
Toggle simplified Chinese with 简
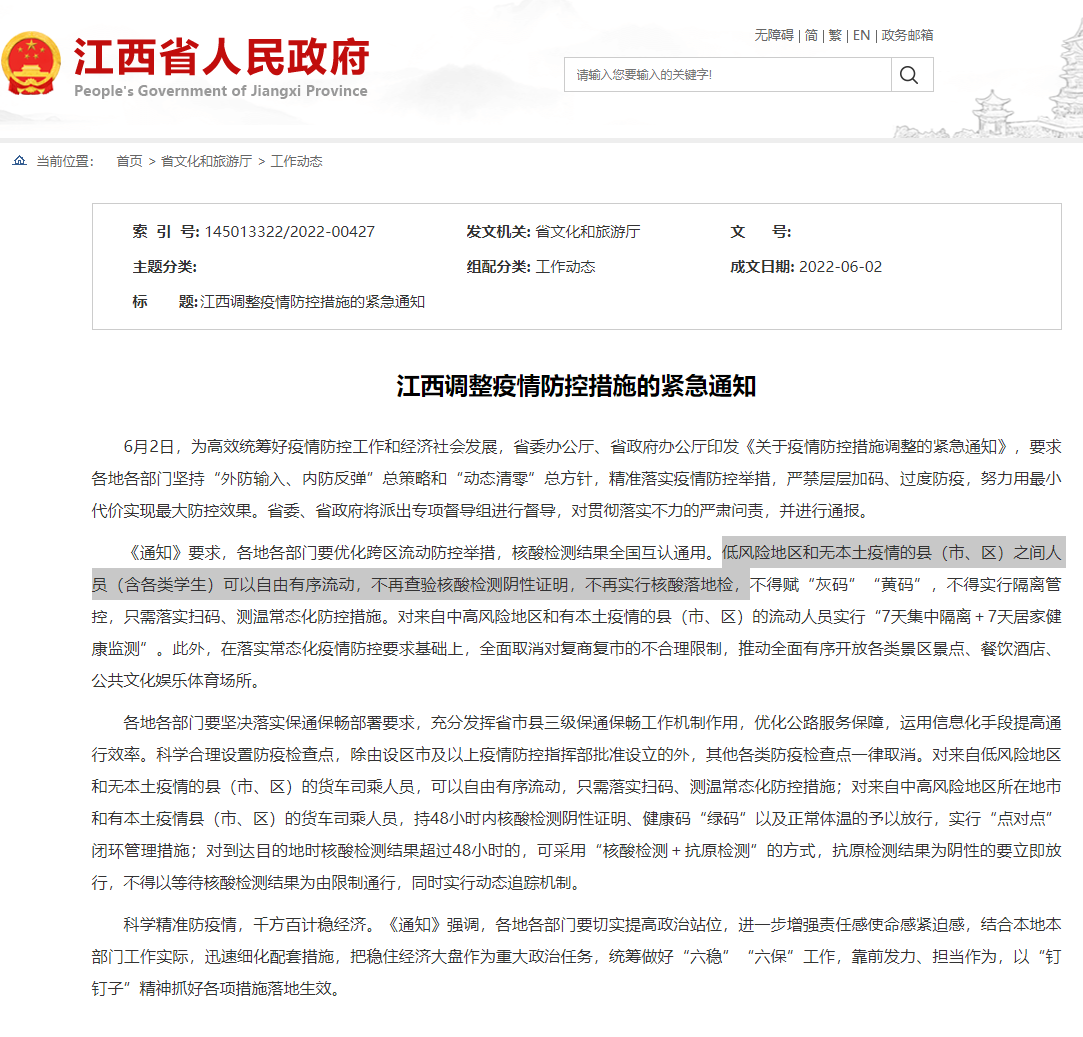pyautogui.click(x=811, y=35)
